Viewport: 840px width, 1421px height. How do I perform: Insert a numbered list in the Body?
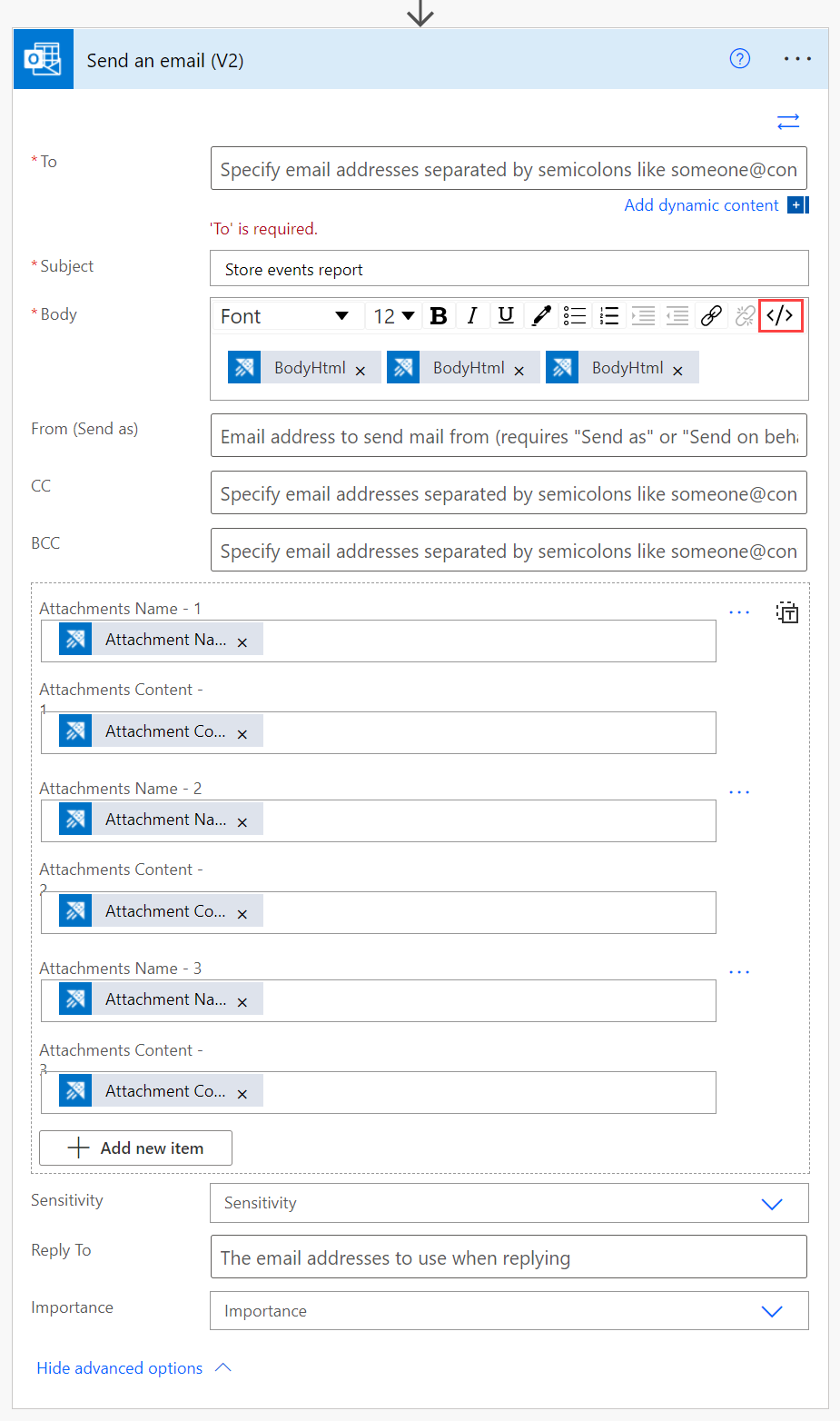[x=608, y=315]
